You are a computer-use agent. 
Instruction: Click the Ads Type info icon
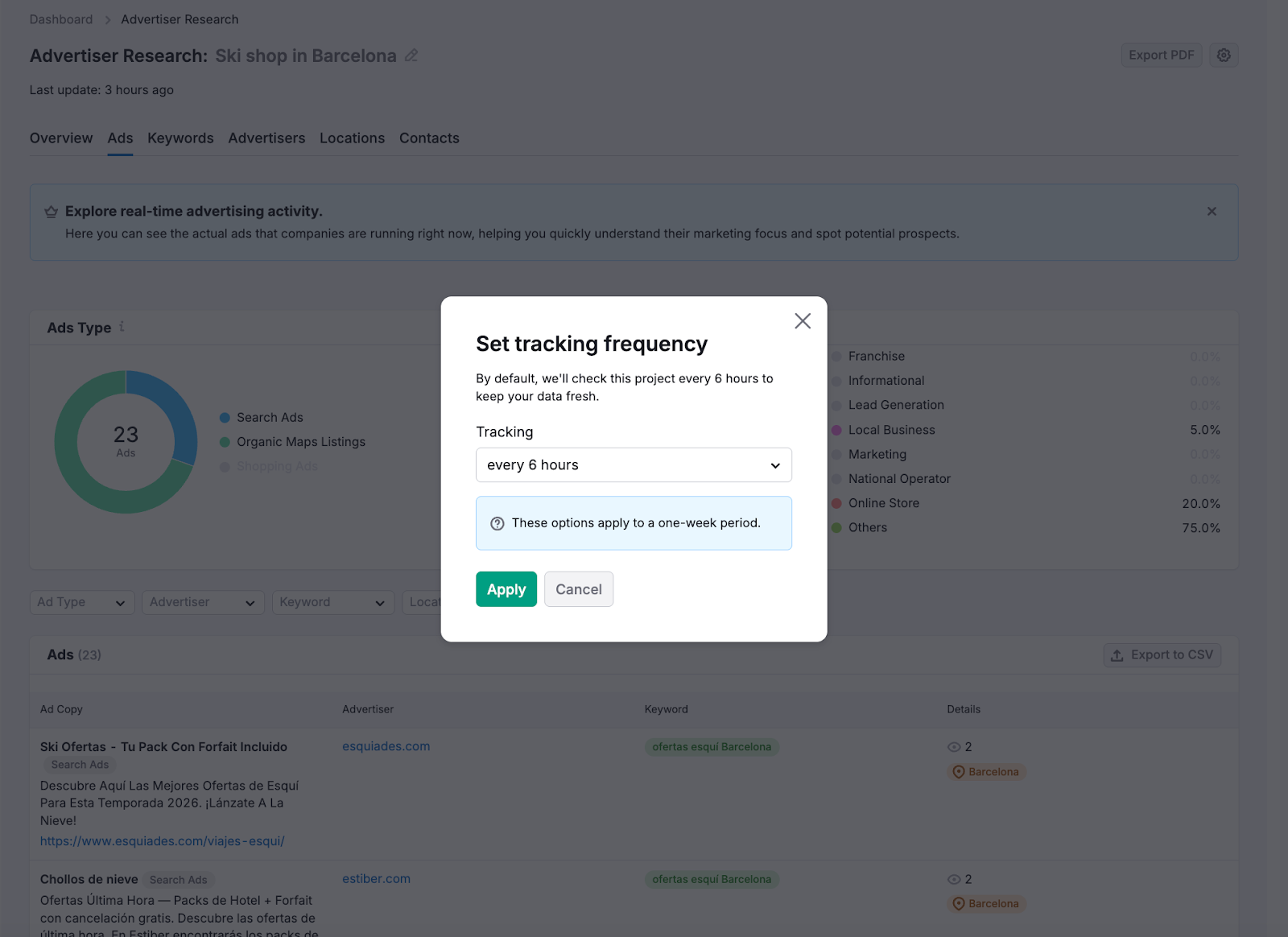click(x=122, y=327)
